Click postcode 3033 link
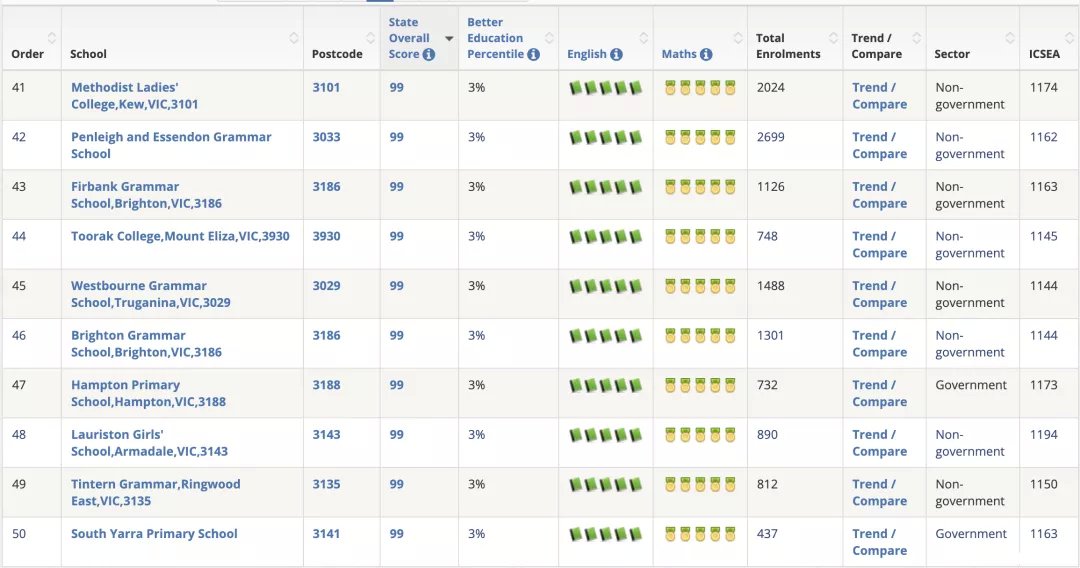The width and height of the screenshot is (1080, 568). [326, 137]
